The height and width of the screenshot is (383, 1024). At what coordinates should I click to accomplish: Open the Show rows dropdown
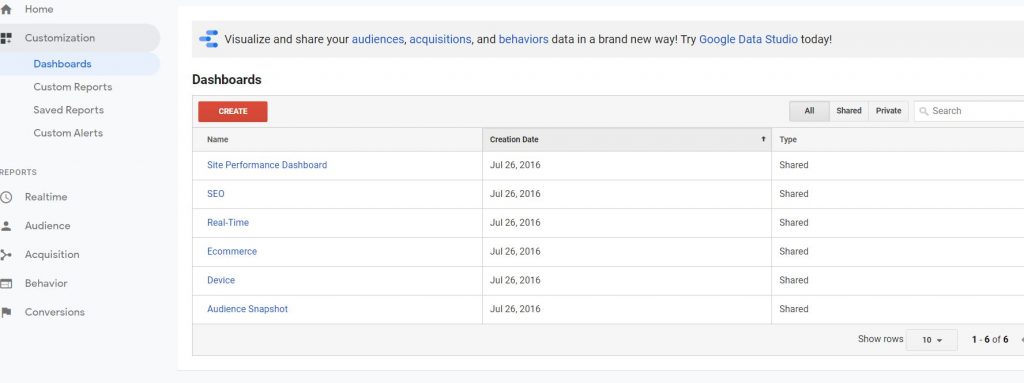point(932,340)
